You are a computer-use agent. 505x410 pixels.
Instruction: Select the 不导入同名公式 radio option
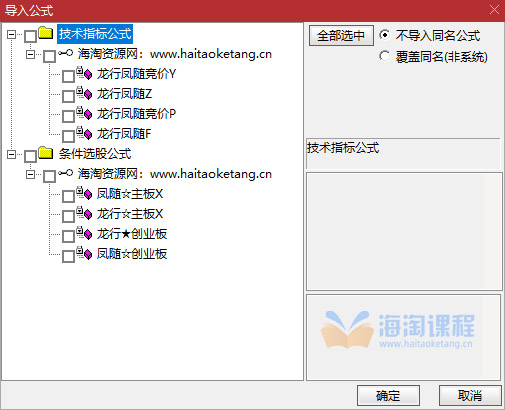tap(384, 35)
